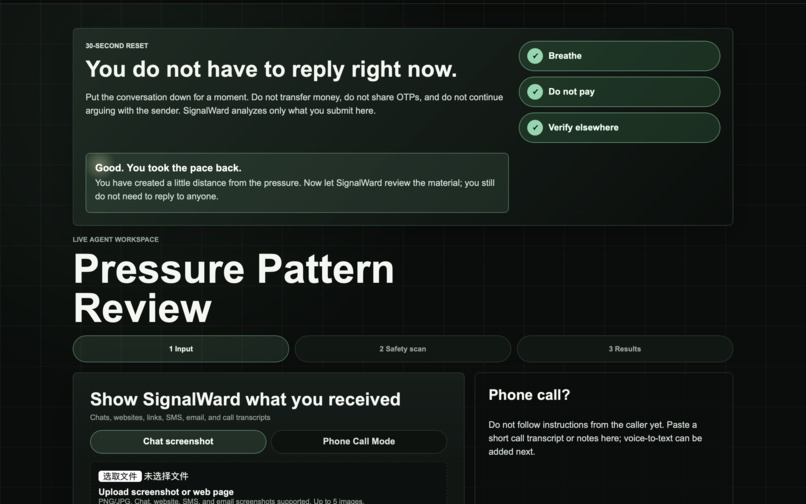Viewport: 806px width, 504px height.
Task: Click the Pressure Pattern Review heading
Action: [x=234, y=289]
